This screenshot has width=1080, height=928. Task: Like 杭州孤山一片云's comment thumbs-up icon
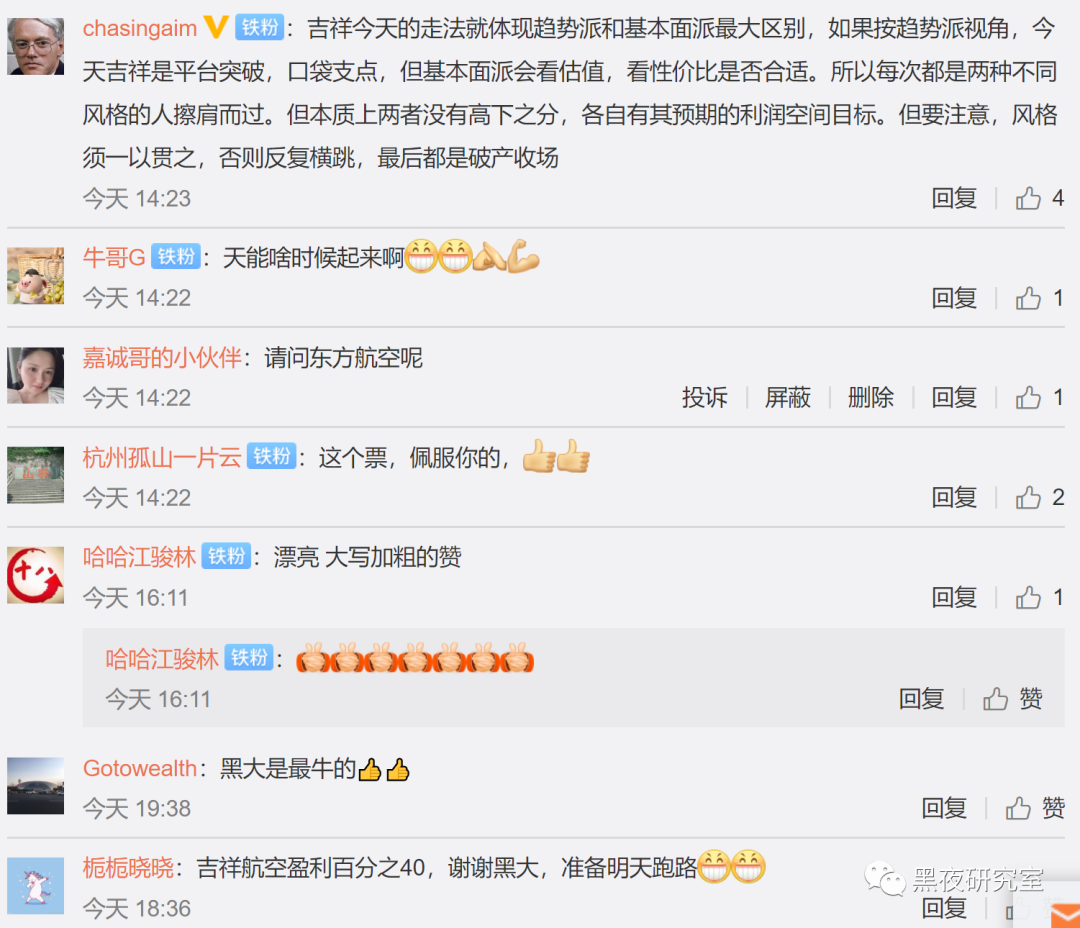pos(1028,497)
